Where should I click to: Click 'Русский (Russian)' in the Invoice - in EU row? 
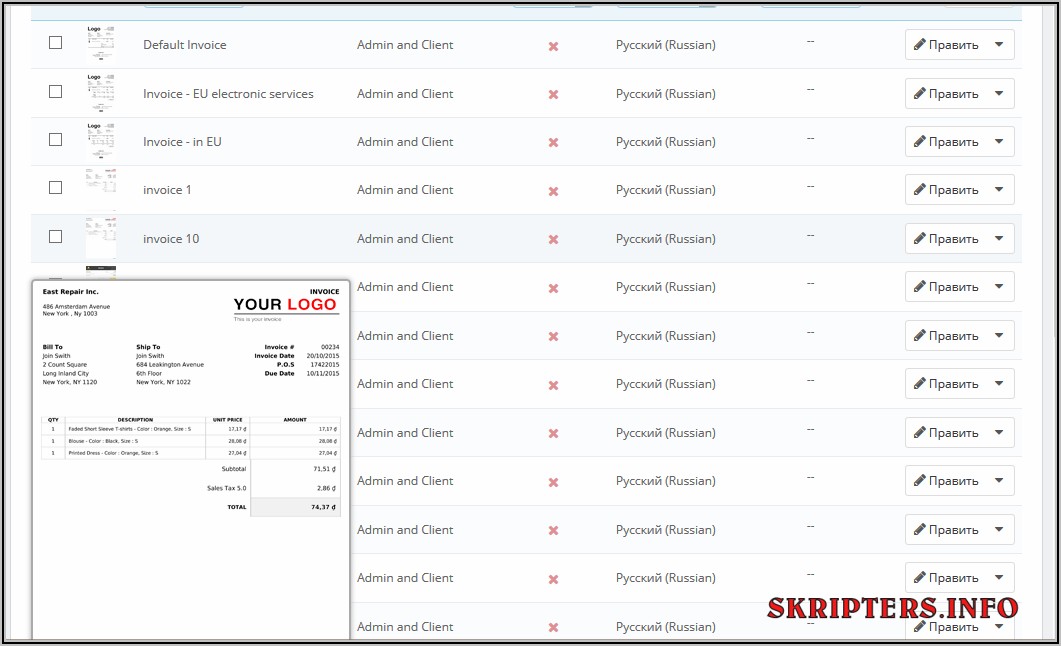tap(666, 141)
